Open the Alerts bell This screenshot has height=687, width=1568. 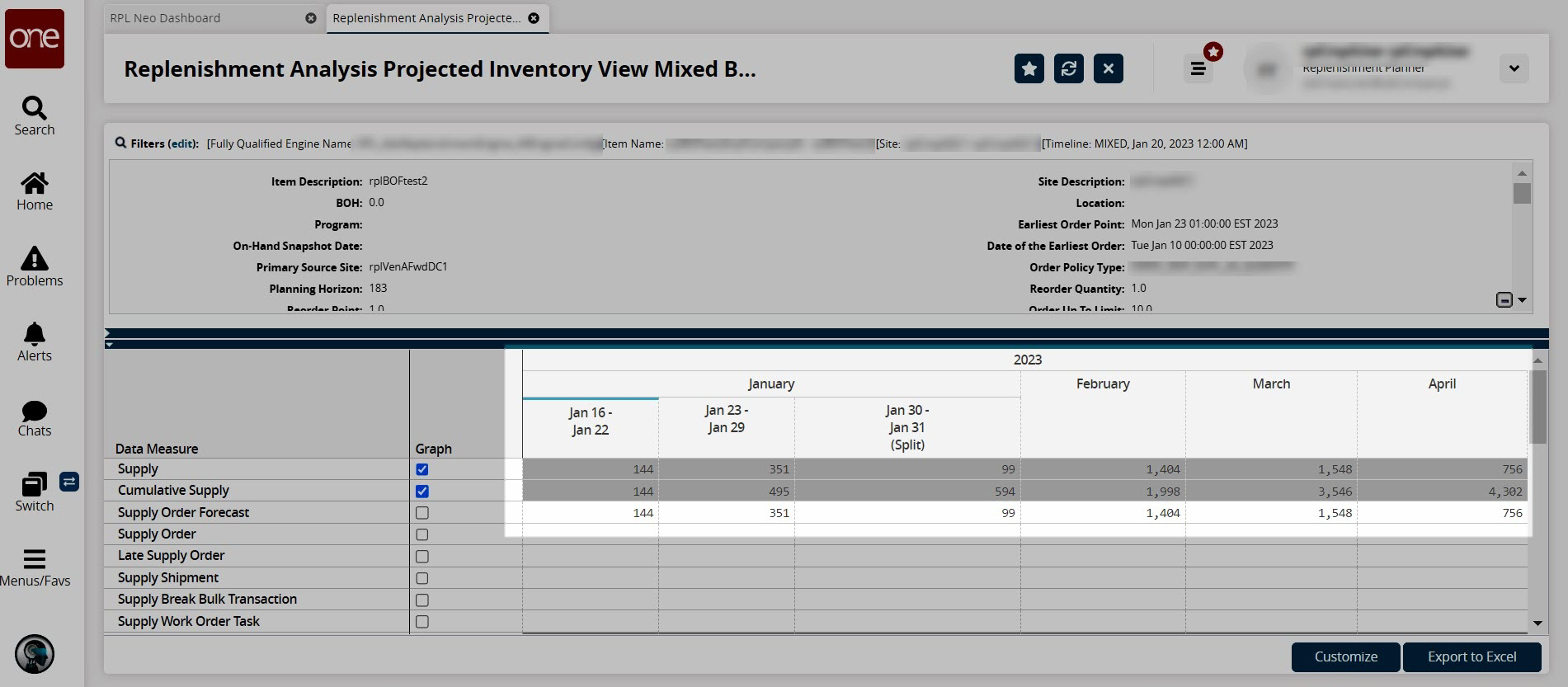(35, 342)
